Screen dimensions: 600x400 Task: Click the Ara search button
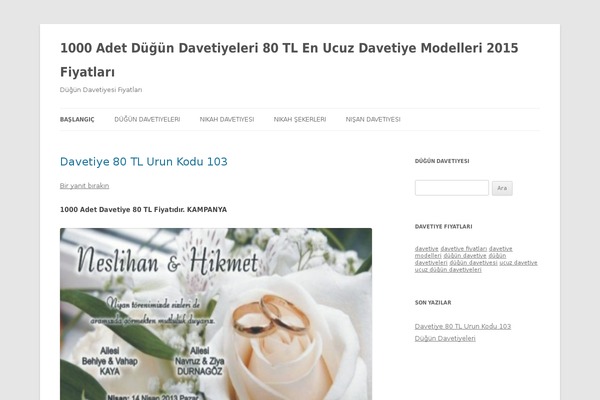point(502,188)
